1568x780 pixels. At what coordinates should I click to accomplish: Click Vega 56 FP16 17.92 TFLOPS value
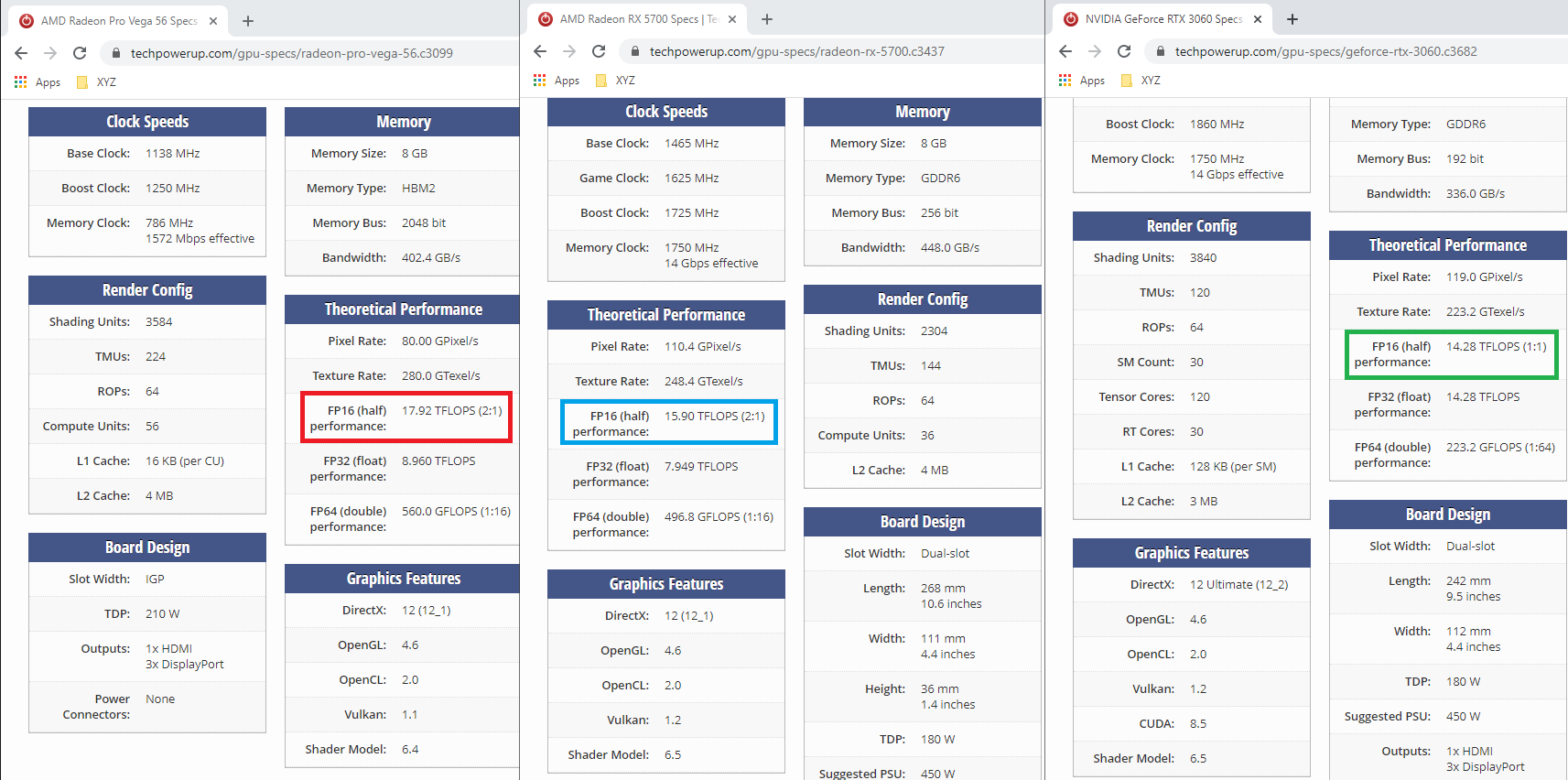click(x=452, y=410)
